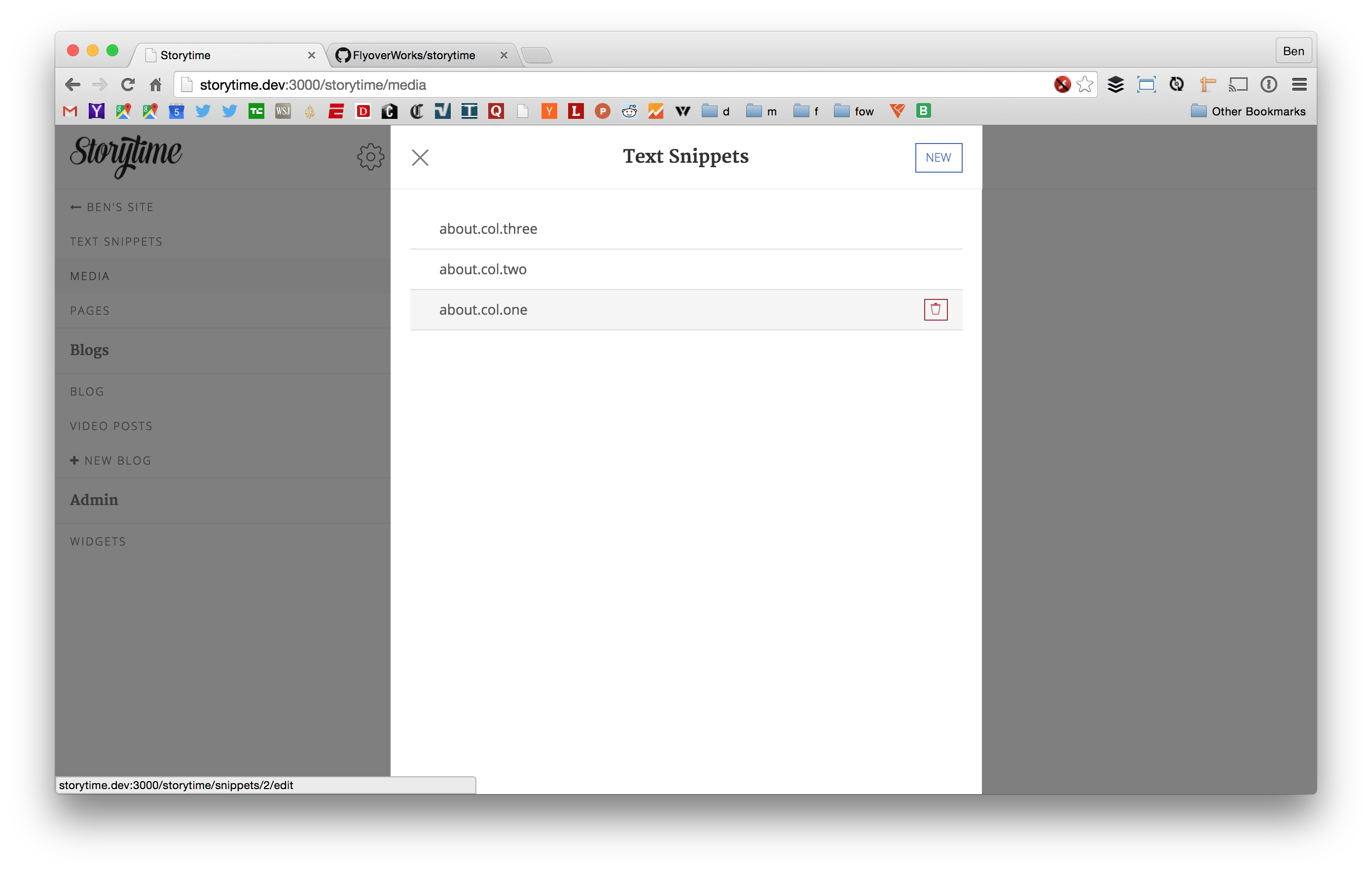
Task: Open the Gmail bookmark icon
Action: click(x=70, y=111)
